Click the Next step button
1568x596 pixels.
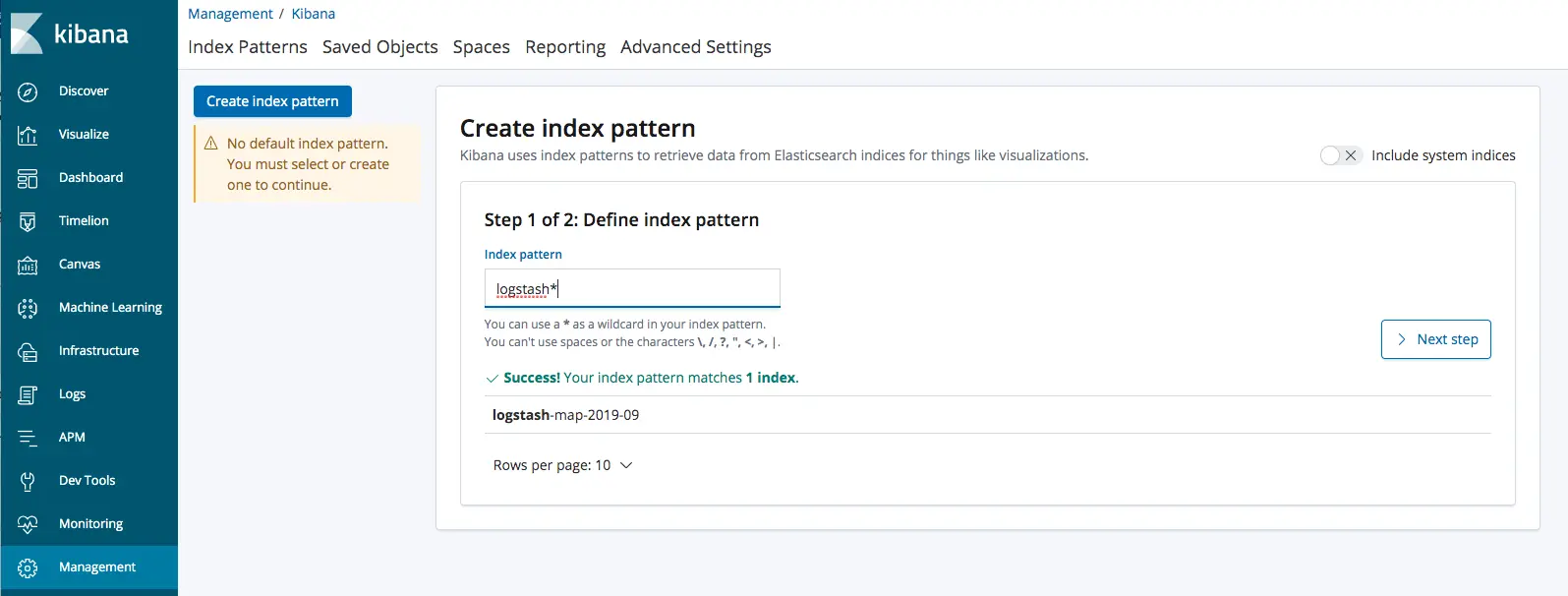(1435, 339)
